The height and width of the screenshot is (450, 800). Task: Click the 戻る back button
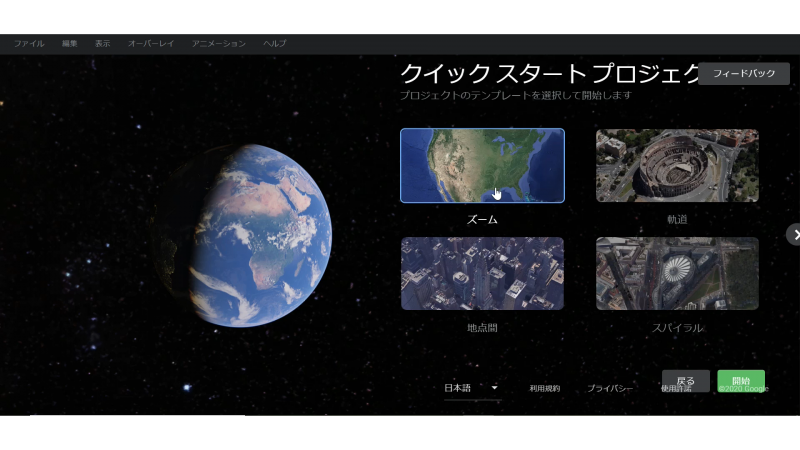(685, 381)
